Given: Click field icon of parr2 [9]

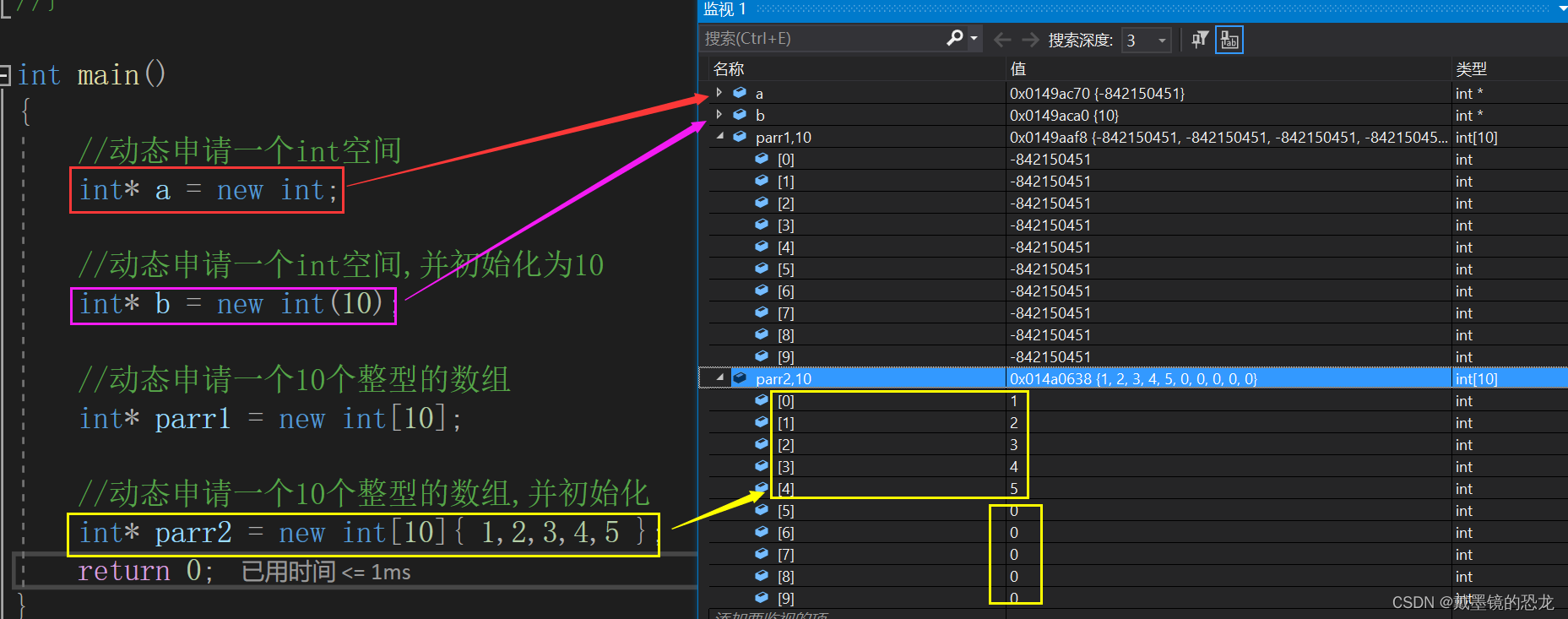Looking at the screenshot, I should [762, 598].
